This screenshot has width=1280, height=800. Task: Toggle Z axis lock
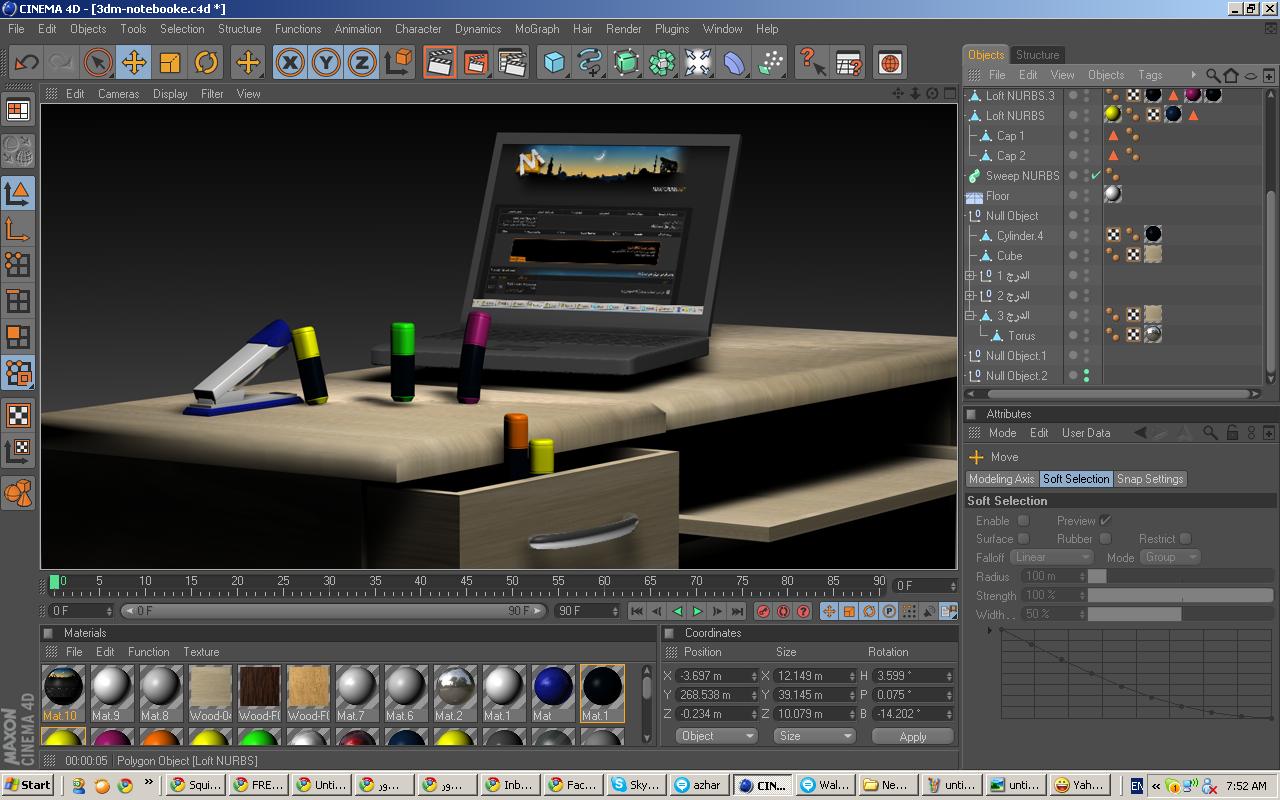tap(362, 63)
